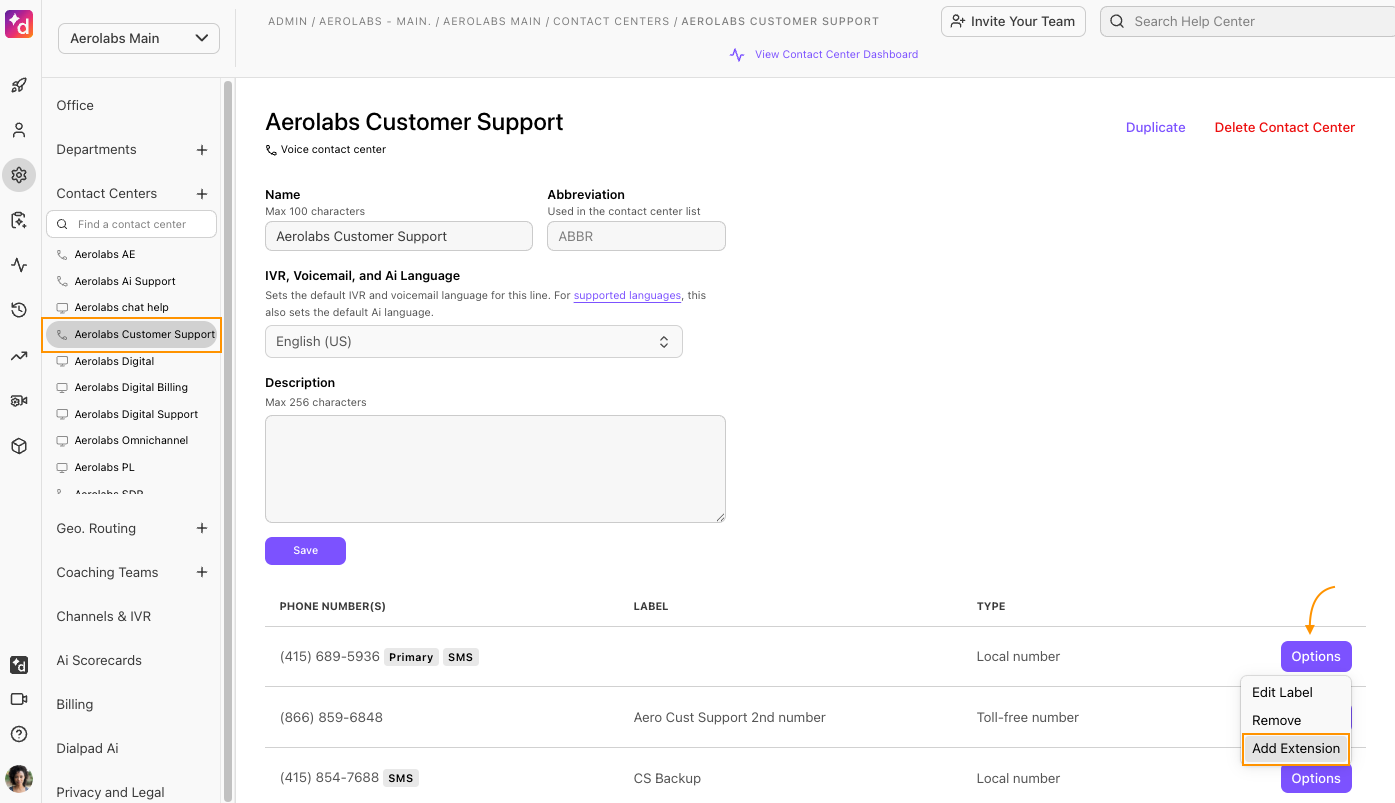Add a new department with plus icon
Screen dimensions: 1395x803
pos(202,150)
